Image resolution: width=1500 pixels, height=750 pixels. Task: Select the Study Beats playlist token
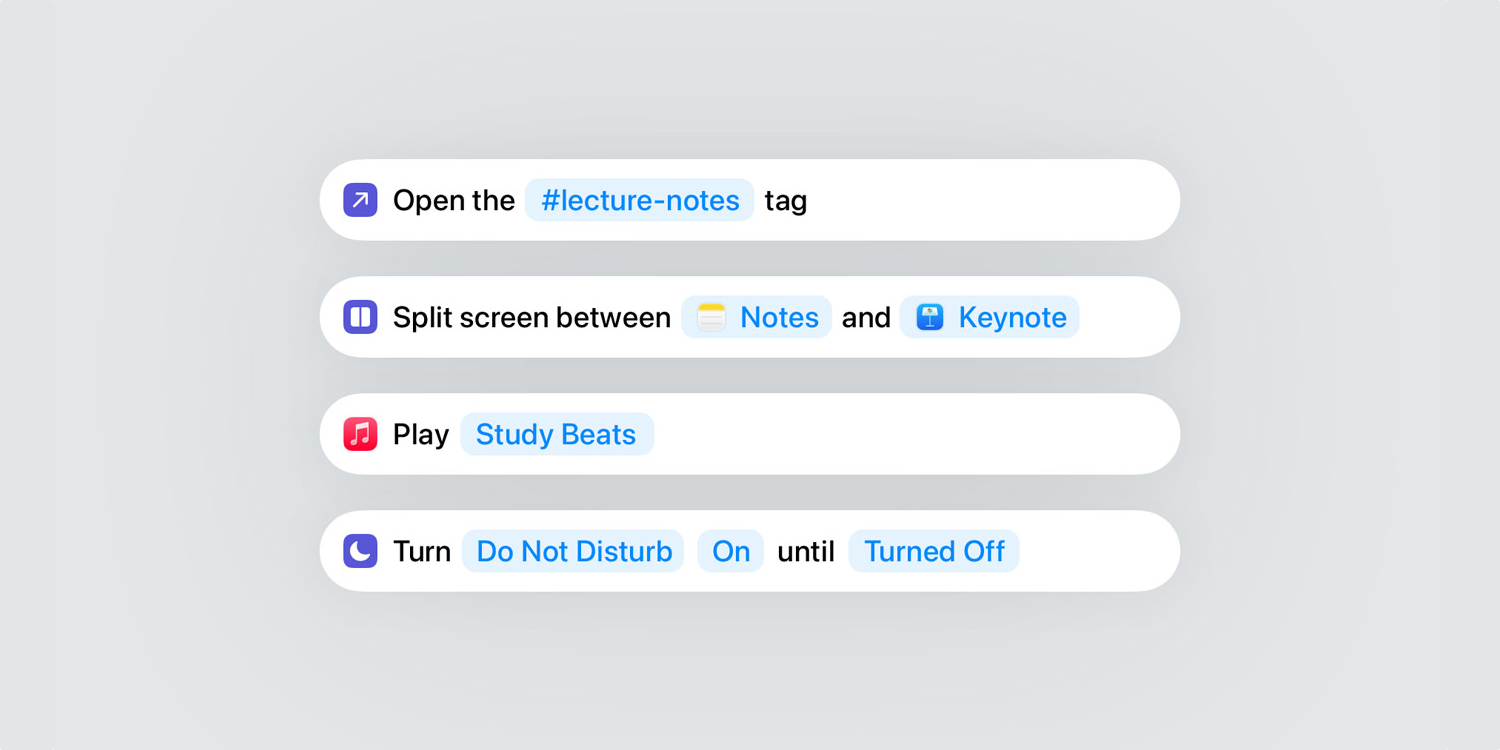tap(557, 434)
